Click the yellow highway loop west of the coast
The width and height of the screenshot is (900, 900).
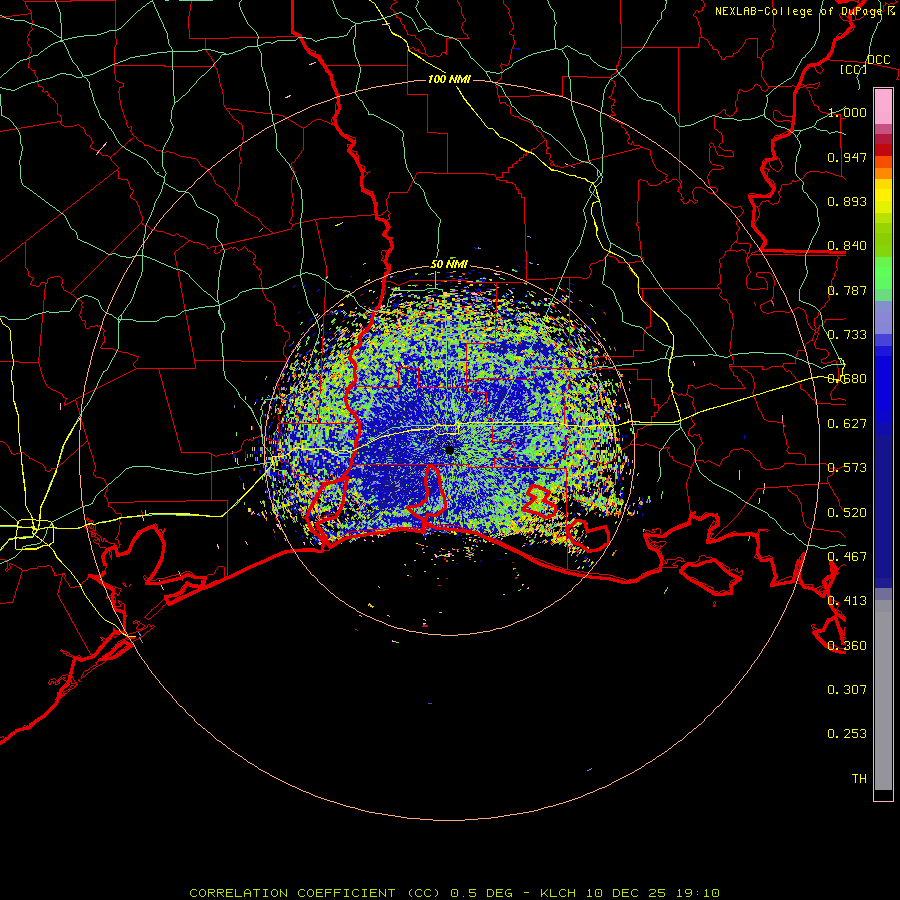click(x=34, y=533)
